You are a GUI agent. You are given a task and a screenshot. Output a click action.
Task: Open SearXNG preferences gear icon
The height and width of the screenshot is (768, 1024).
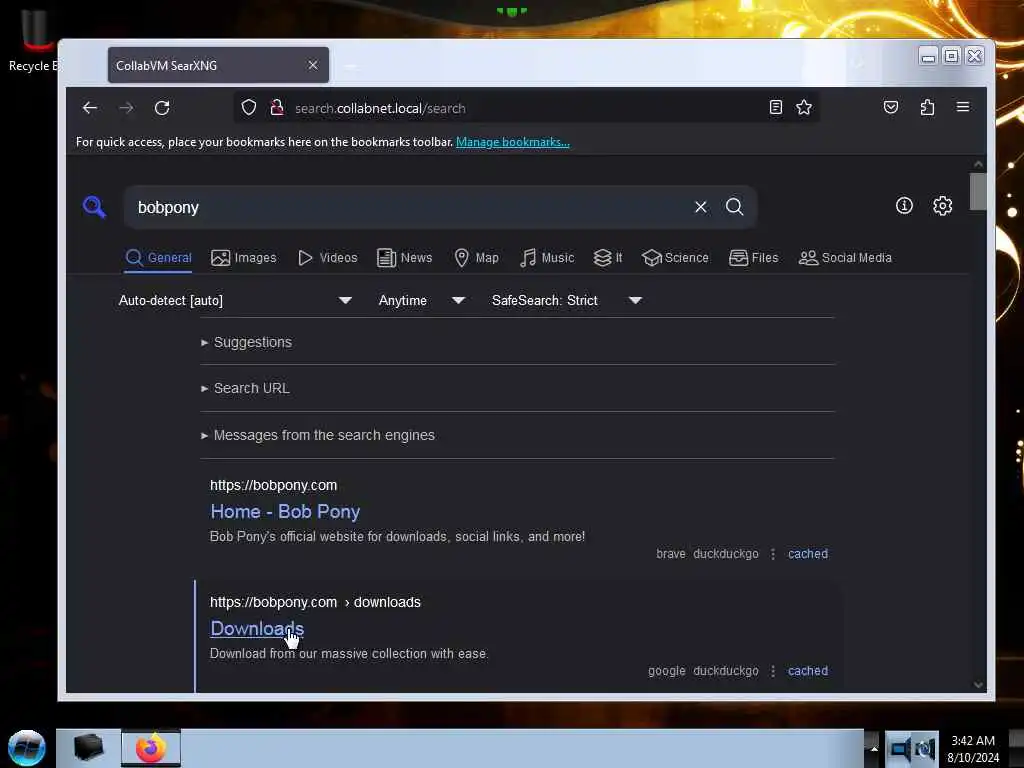click(x=942, y=206)
